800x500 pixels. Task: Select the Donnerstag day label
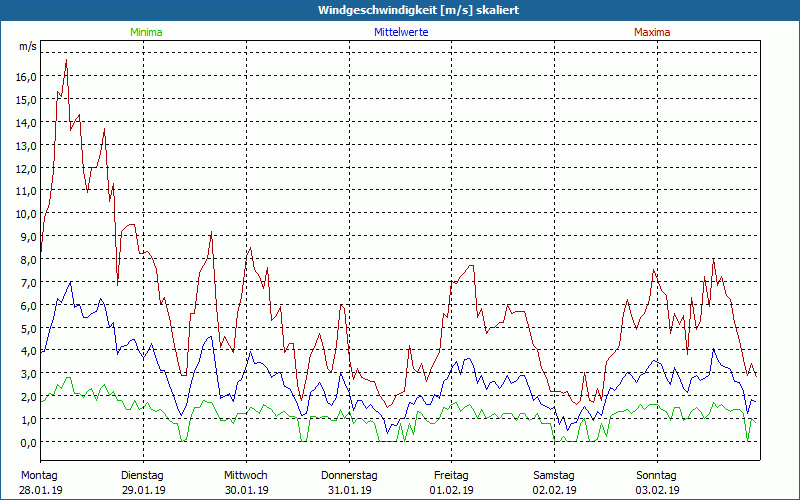349,475
